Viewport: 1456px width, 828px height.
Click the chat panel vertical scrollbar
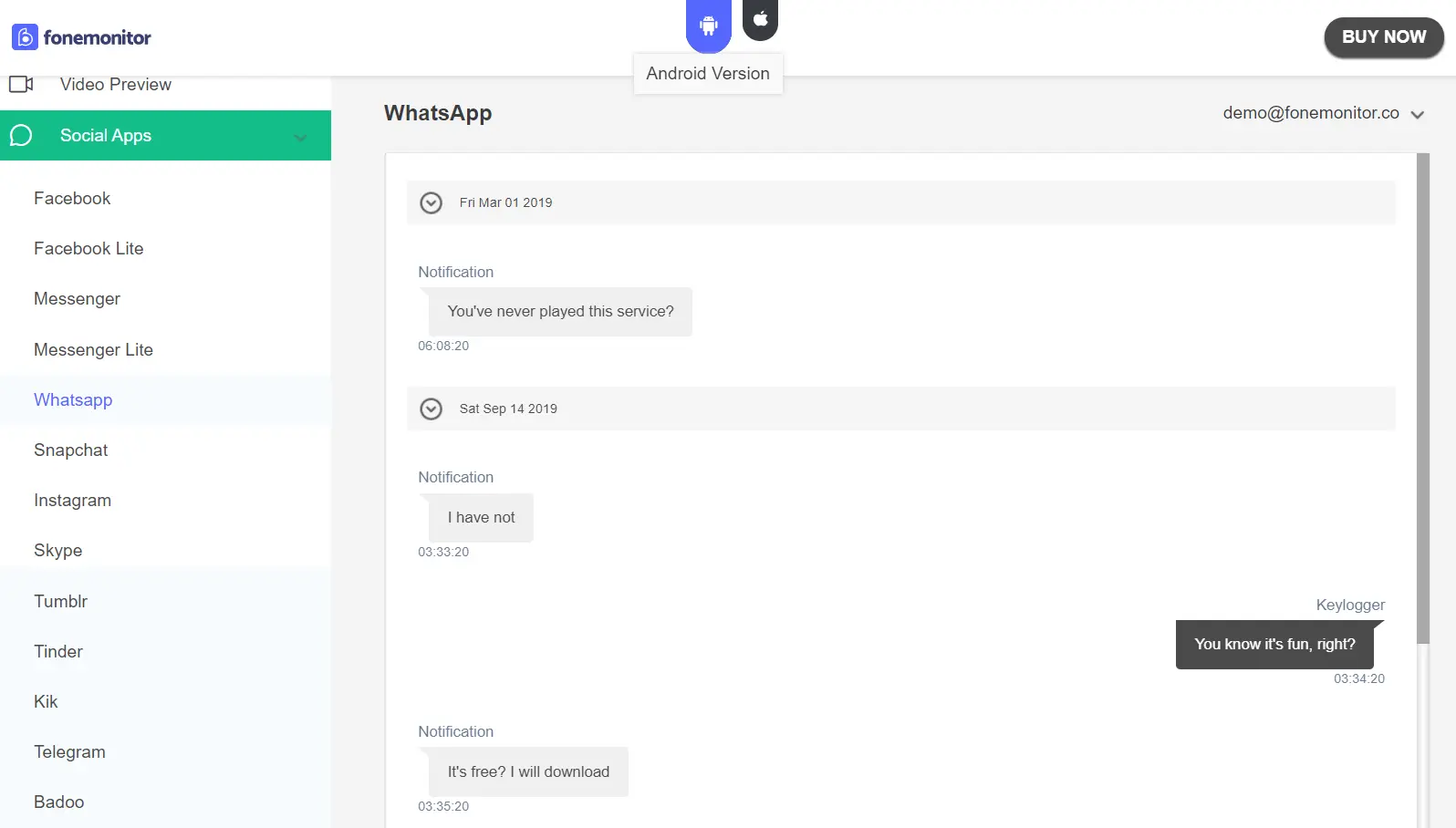coord(1422,398)
